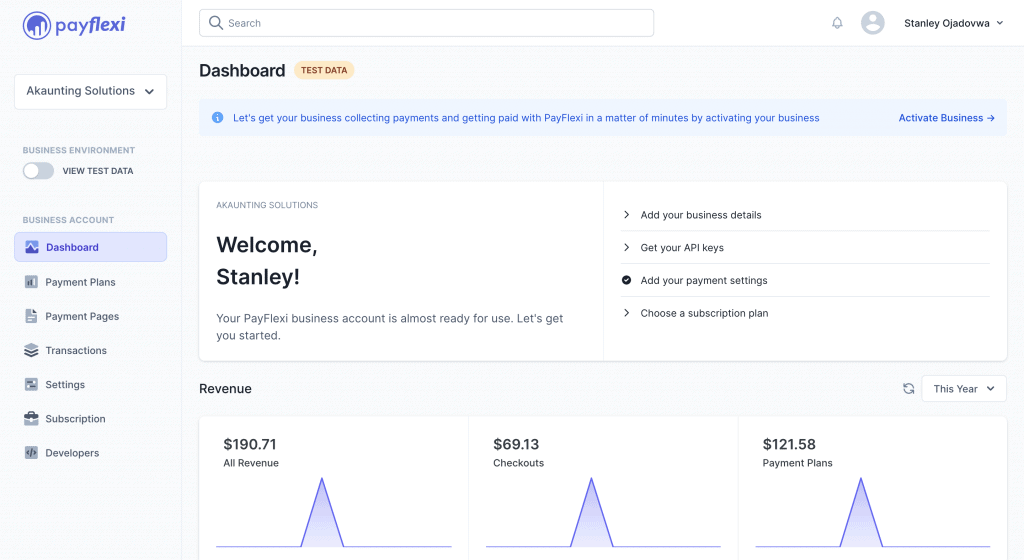Click the $121.58 Payment Plans value

[x=789, y=444]
